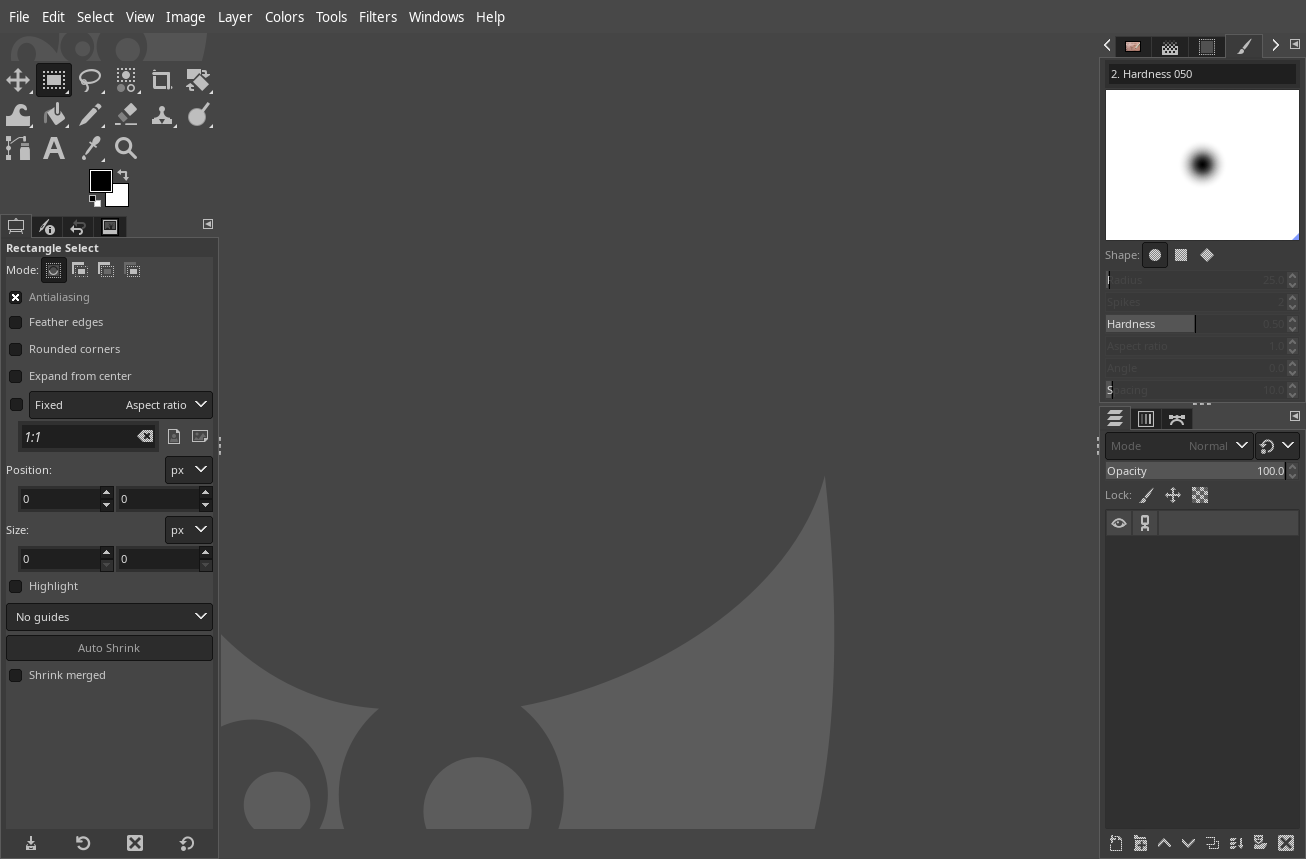Click the Auto Shrink button

[109, 648]
